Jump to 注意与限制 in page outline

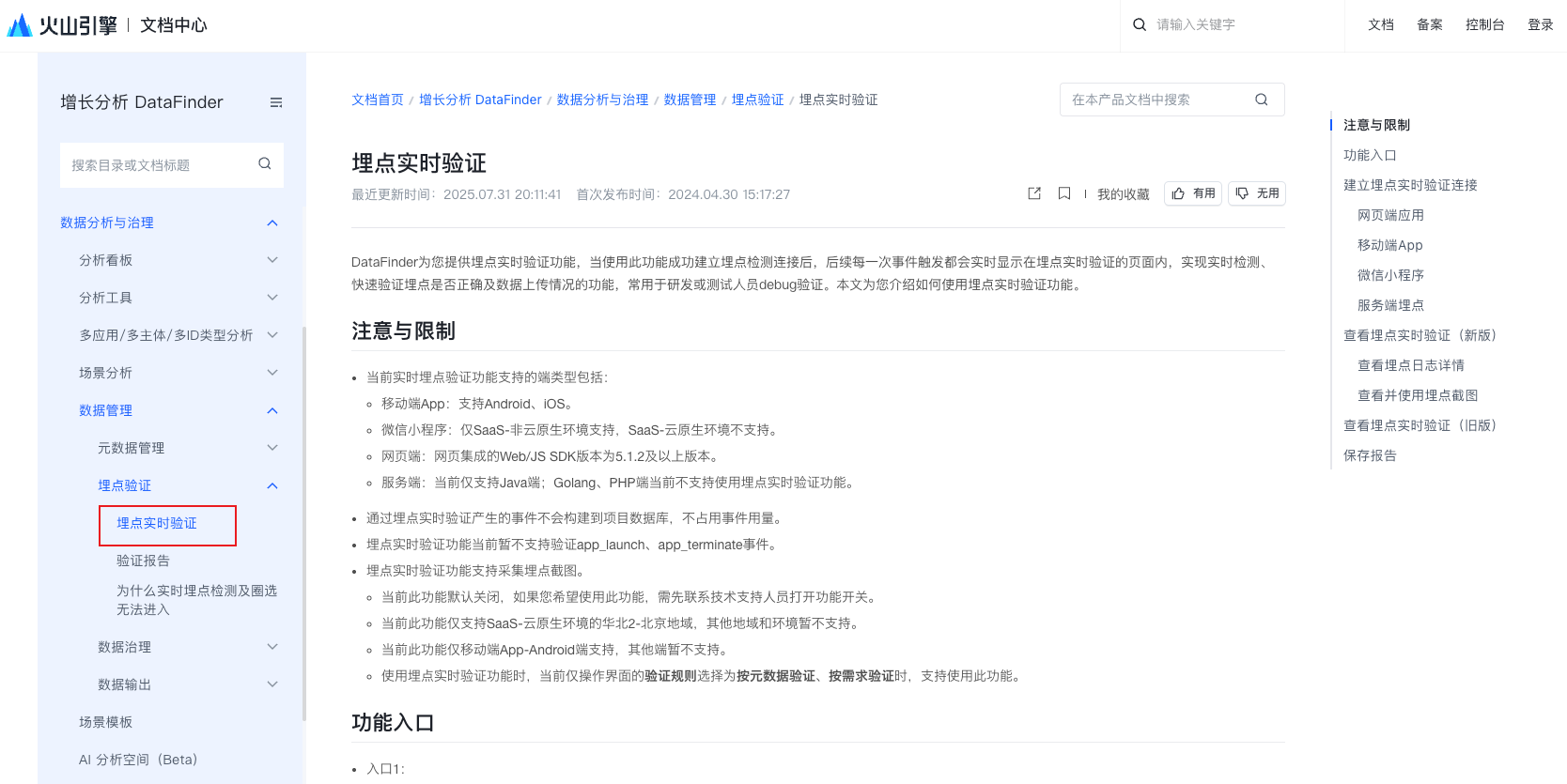click(x=1376, y=125)
